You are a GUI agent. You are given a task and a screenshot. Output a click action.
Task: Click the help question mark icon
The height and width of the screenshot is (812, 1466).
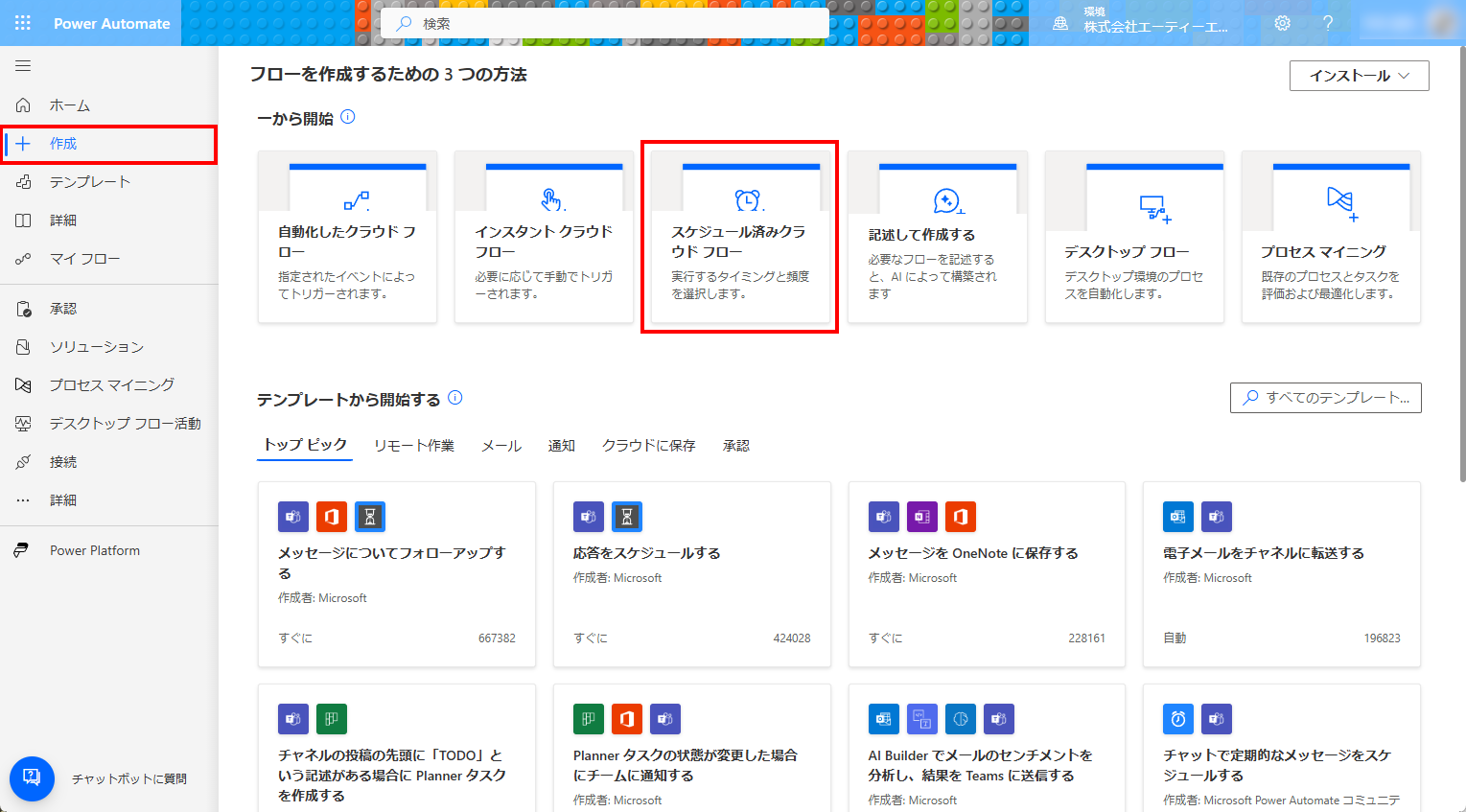(1328, 22)
